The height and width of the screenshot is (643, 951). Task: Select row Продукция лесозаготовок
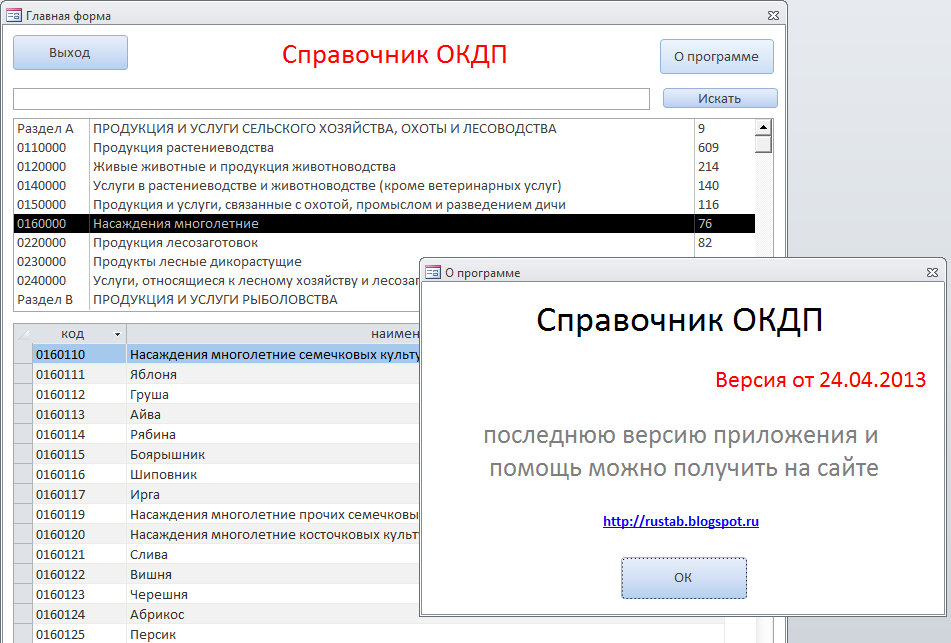point(384,243)
